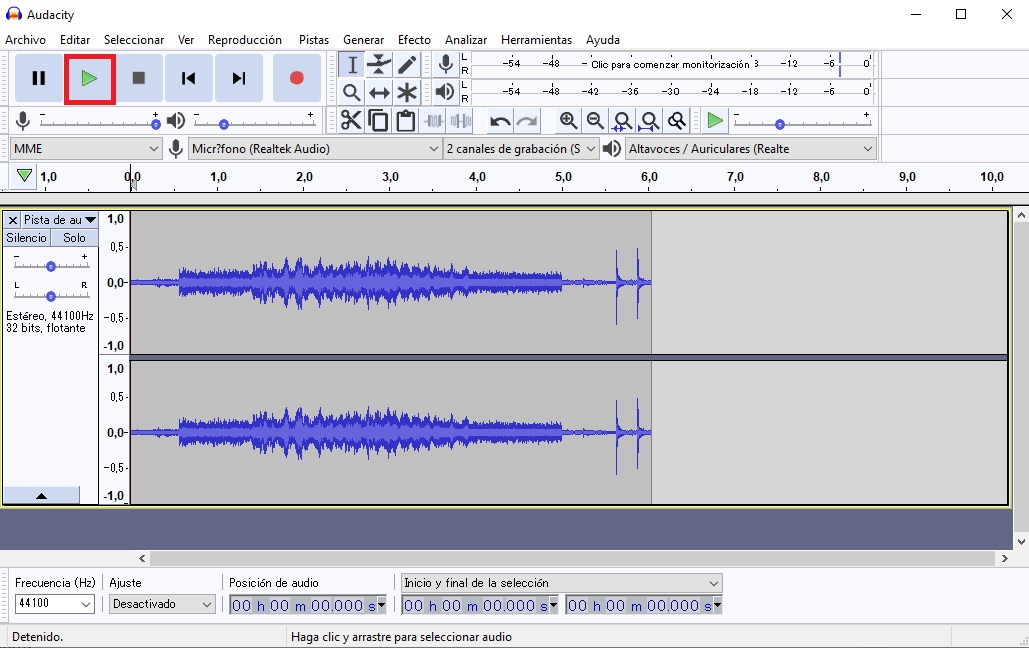This screenshot has width=1029, height=648.
Task: Open the Generar menu
Action: coord(363,39)
